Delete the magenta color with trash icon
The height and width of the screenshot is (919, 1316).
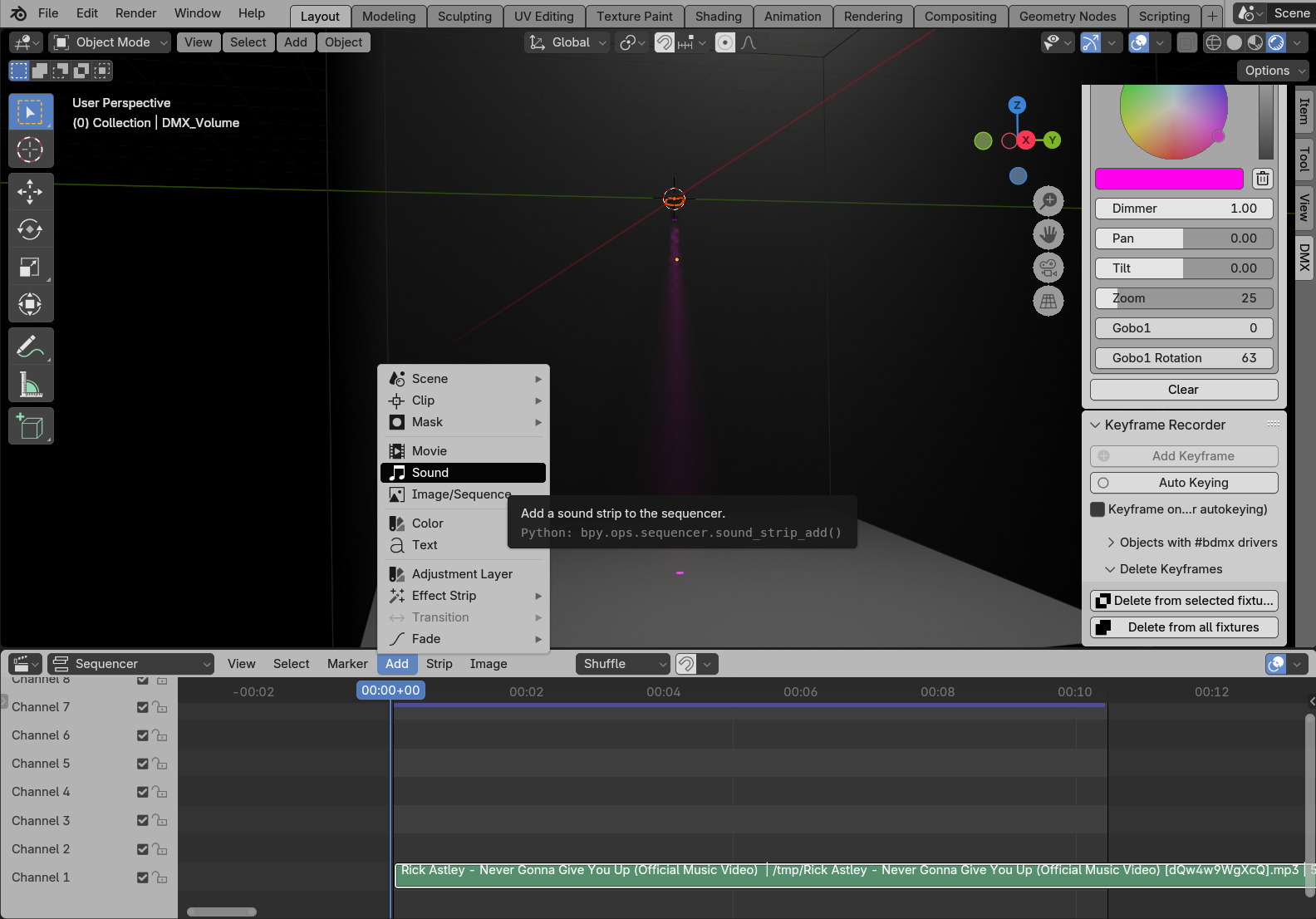pos(1262,179)
